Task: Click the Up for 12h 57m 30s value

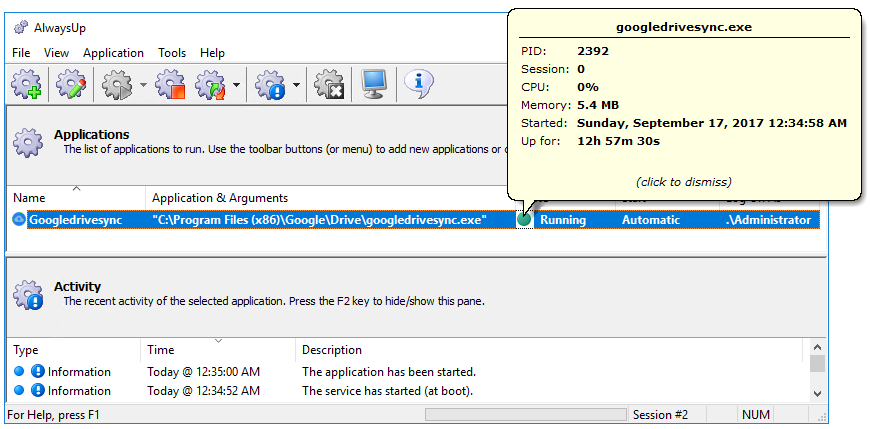Action: [x=619, y=141]
